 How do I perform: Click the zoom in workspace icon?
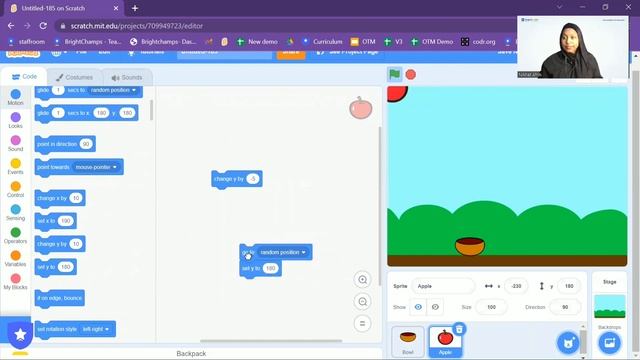click(362, 280)
